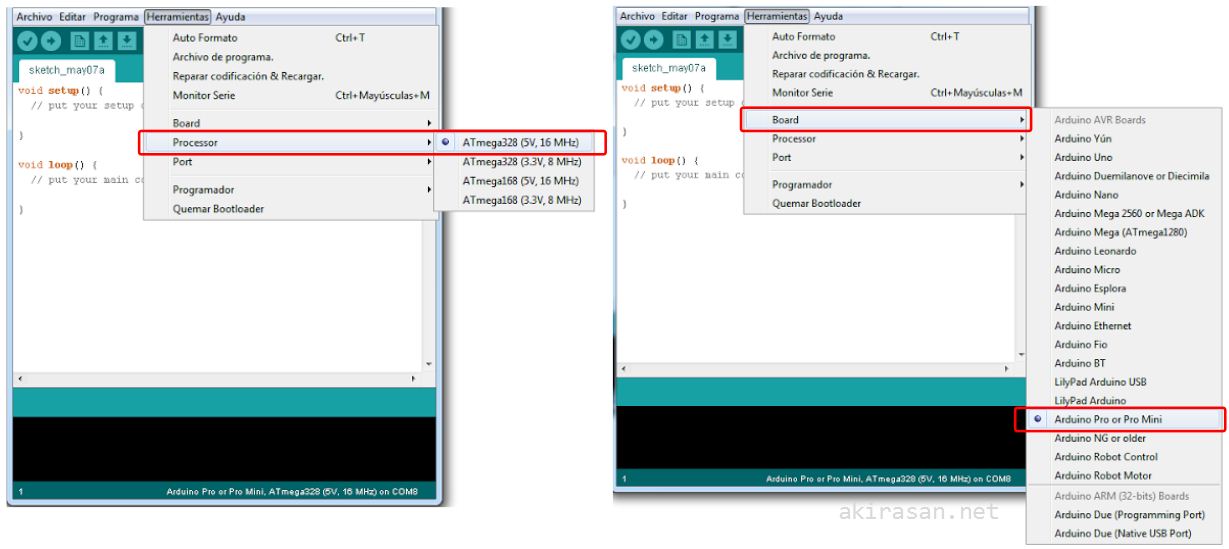Click Herramientas menu in right window
The width and height of the screenshot is (1229, 549).
tap(777, 17)
